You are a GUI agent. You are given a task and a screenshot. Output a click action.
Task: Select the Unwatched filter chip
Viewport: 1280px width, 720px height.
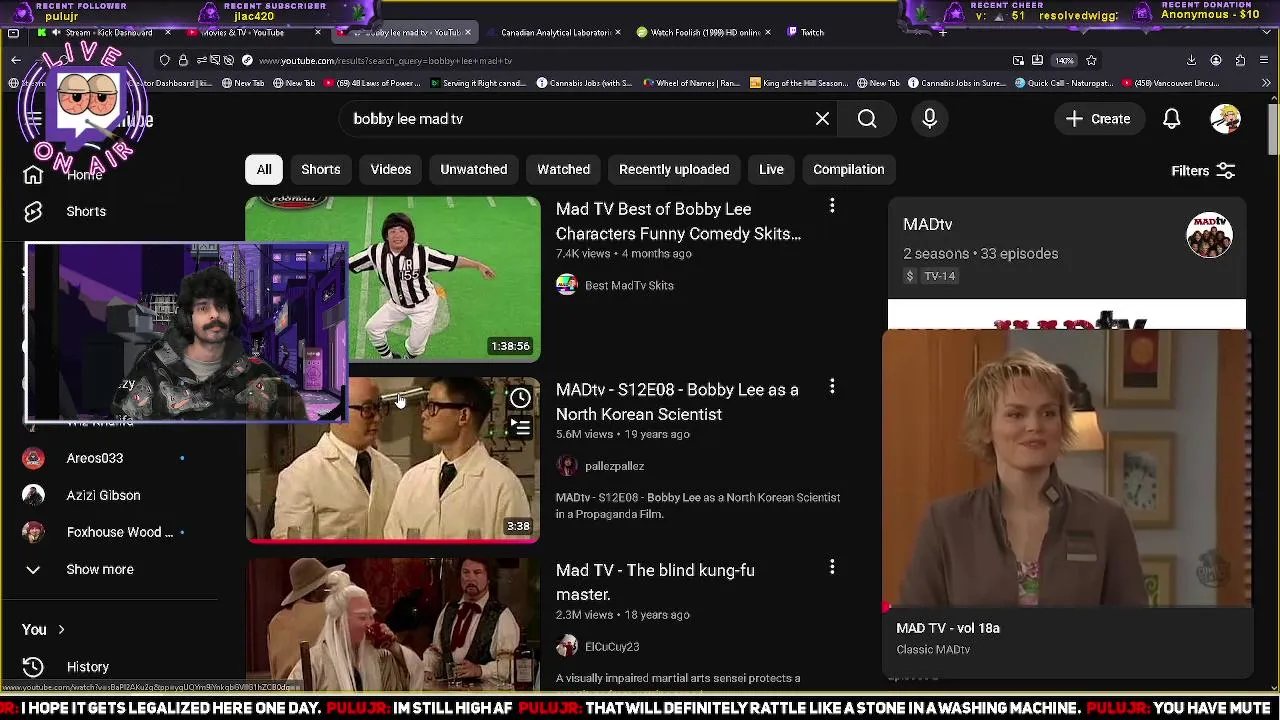(474, 169)
